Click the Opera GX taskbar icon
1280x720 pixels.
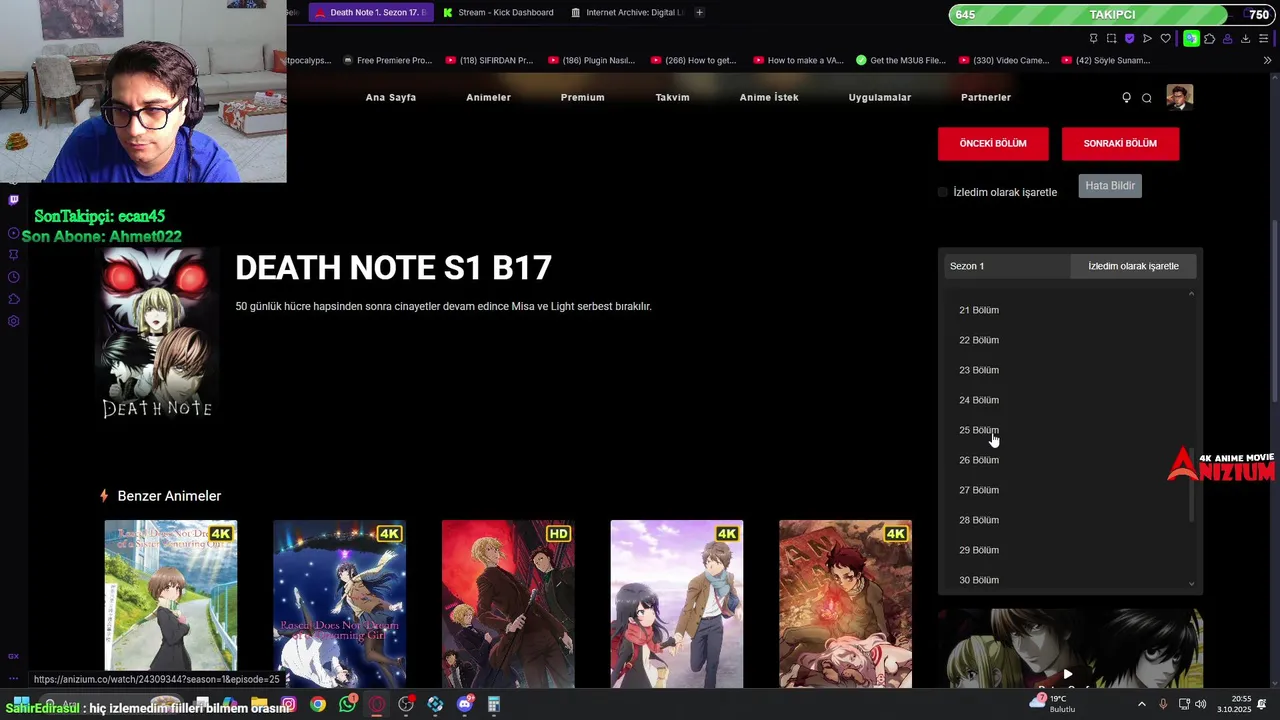(376, 704)
